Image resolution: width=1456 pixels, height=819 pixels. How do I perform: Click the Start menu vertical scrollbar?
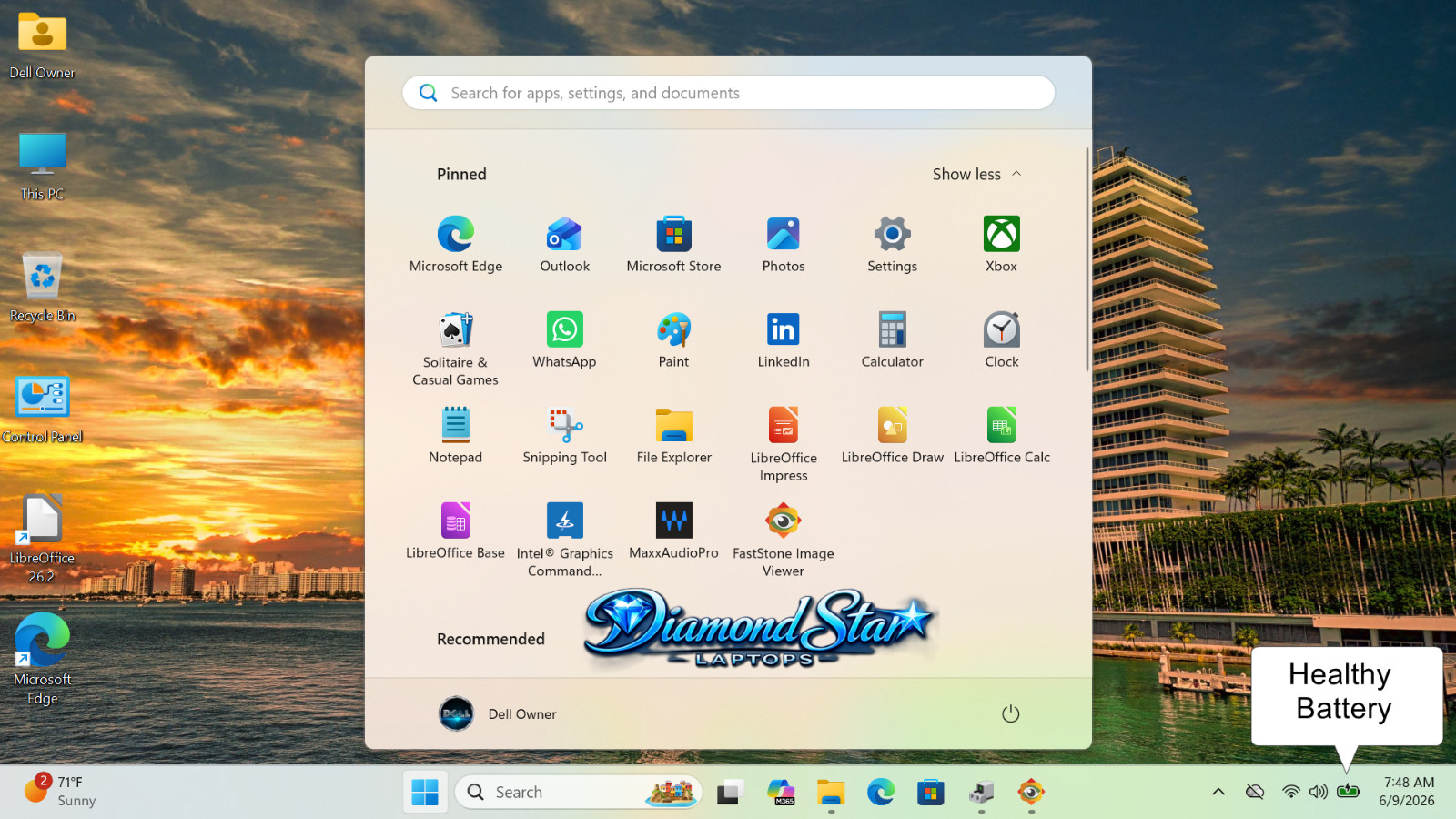[1087, 259]
